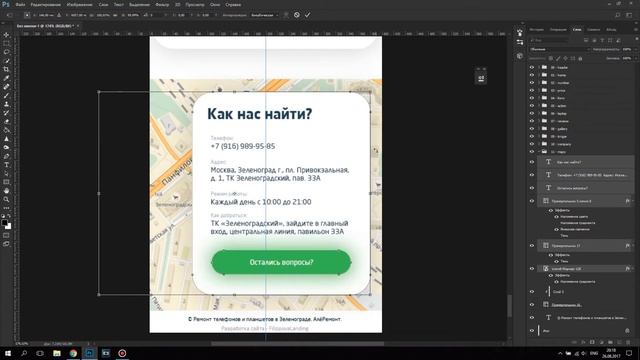Select the Hand tool

click(x=6, y=191)
